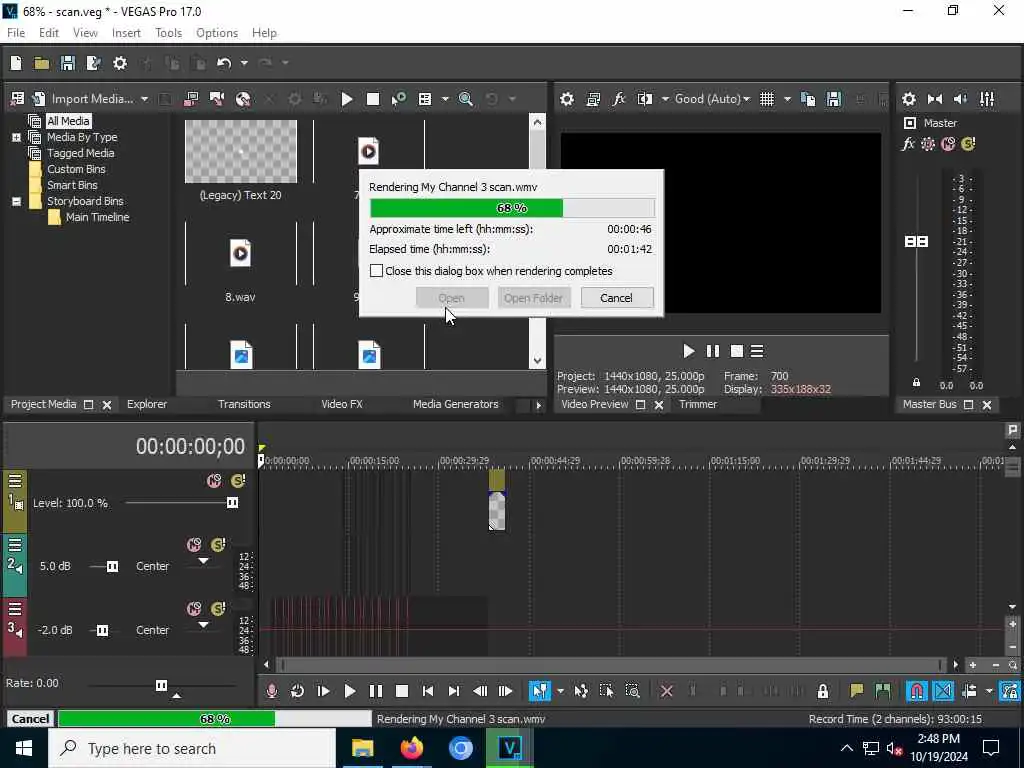Viewport: 1024px width, 768px height.
Task: Open Import Media dropdown arrow
Action: 144,99
